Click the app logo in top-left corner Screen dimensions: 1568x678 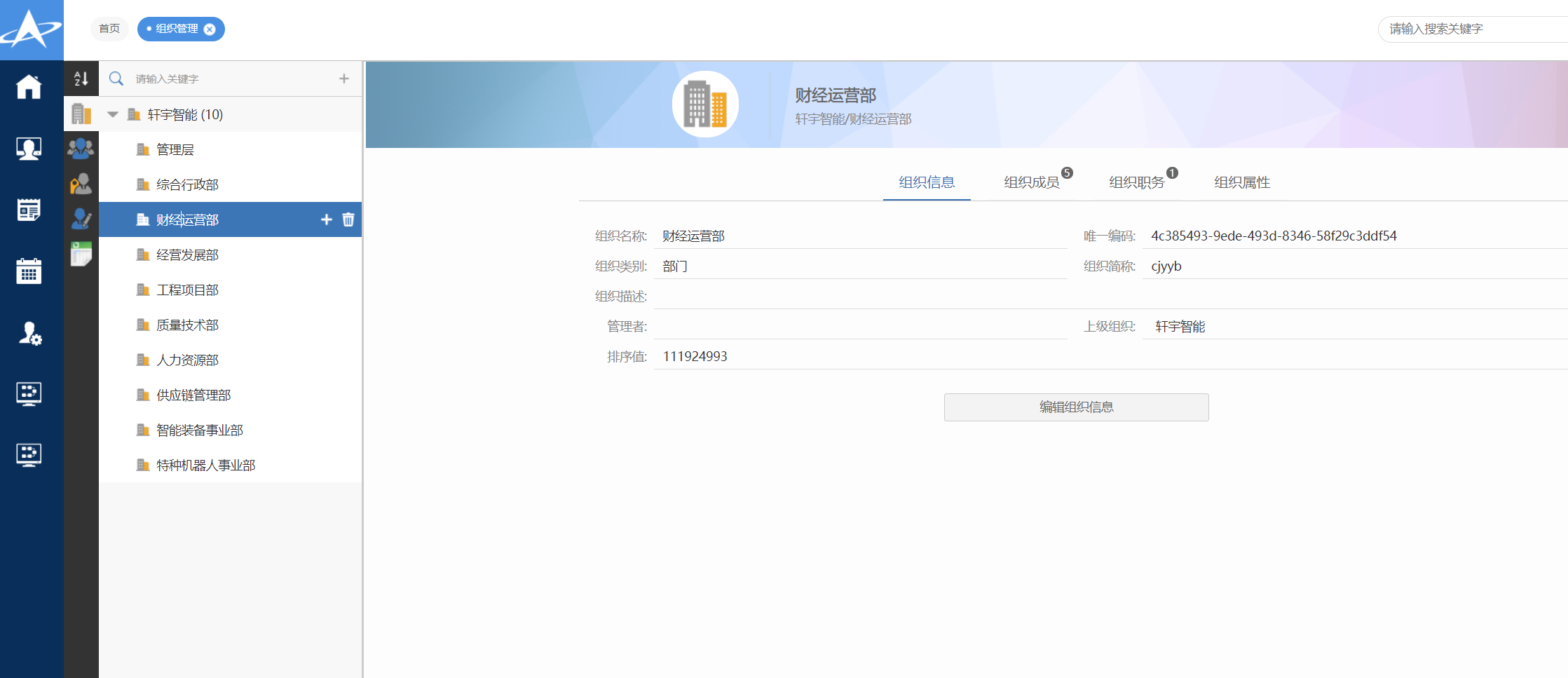point(32,29)
